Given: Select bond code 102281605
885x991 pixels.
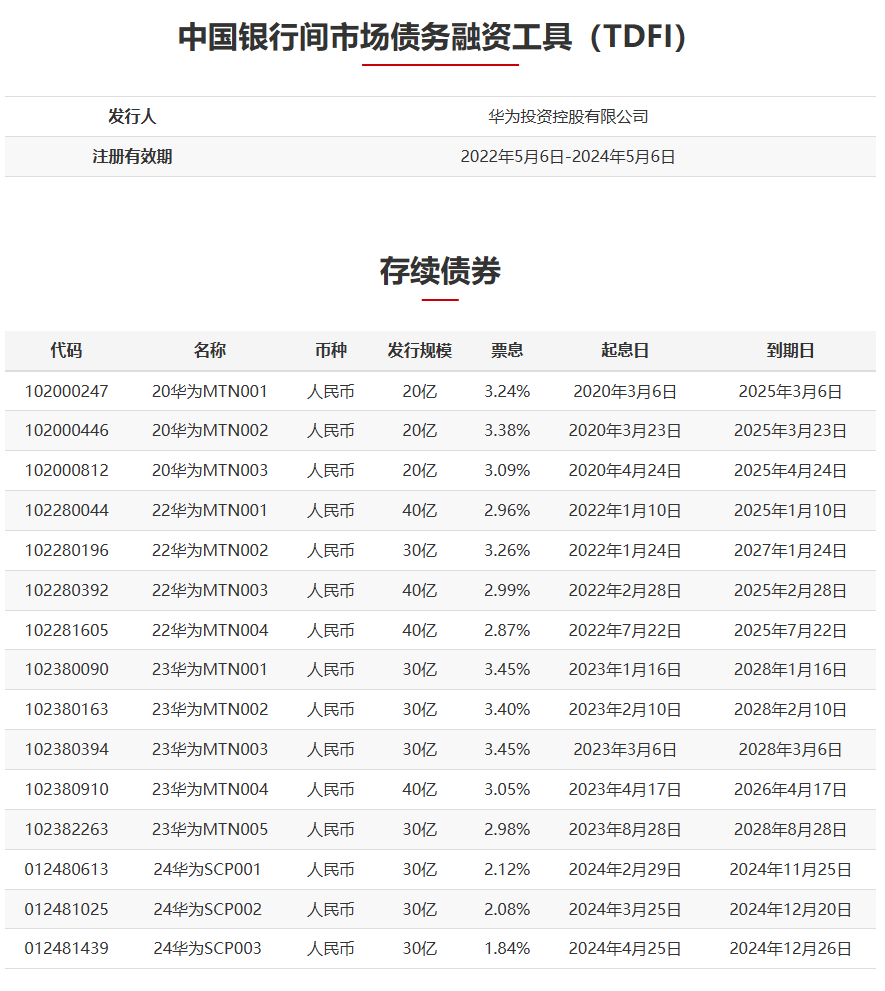Looking at the screenshot, I should click(66, 631).
